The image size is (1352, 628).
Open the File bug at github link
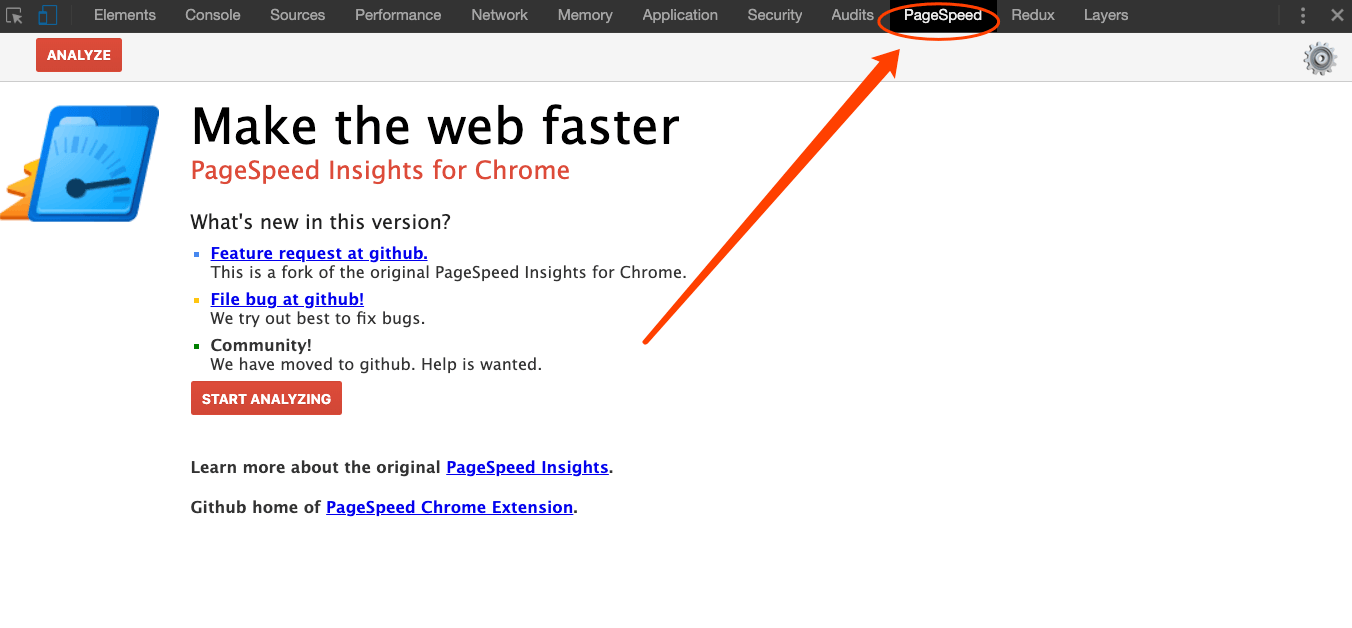[x=287, y=299]
